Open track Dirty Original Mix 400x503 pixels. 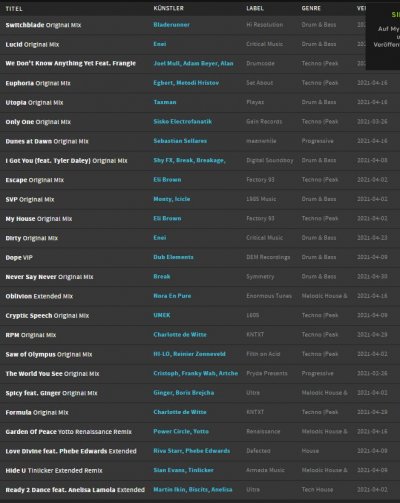(32, 238)
